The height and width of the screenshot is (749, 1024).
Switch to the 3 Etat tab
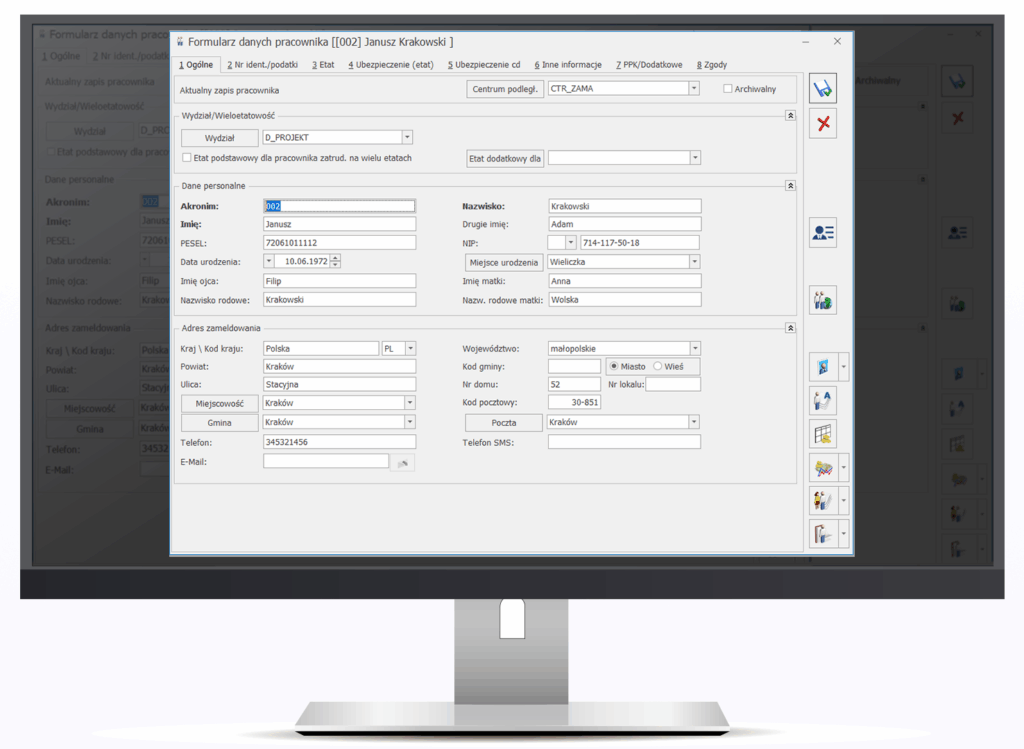(x=322, y=65)
